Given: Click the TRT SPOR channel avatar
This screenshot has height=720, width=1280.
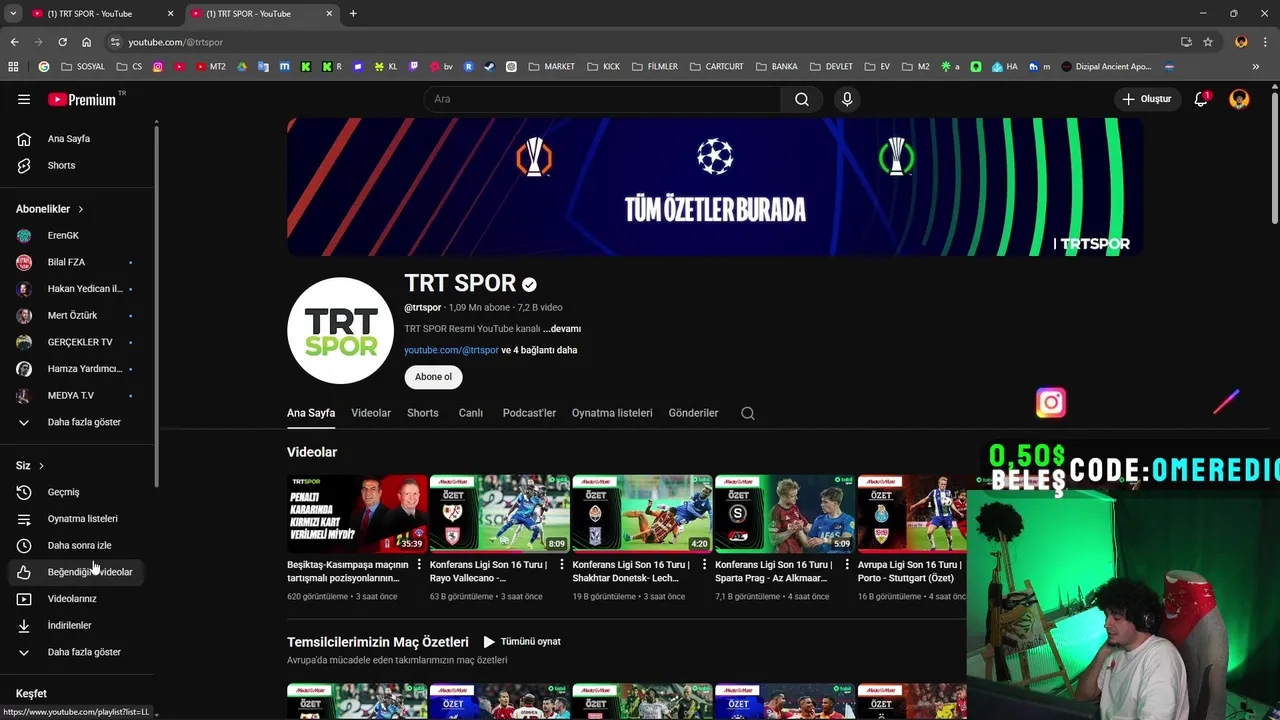Looking at the screenshot, I should point(340,331).
